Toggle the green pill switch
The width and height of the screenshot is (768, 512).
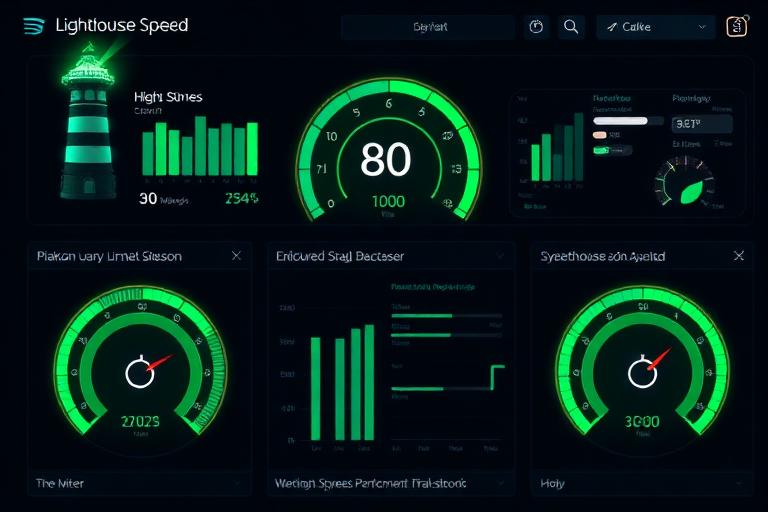(601, 150)
